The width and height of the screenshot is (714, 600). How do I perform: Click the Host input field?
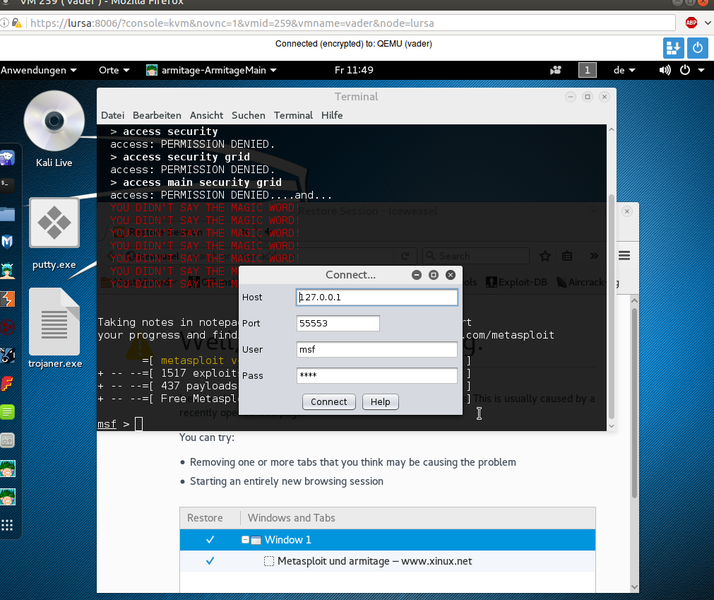[x=377, y=297]
